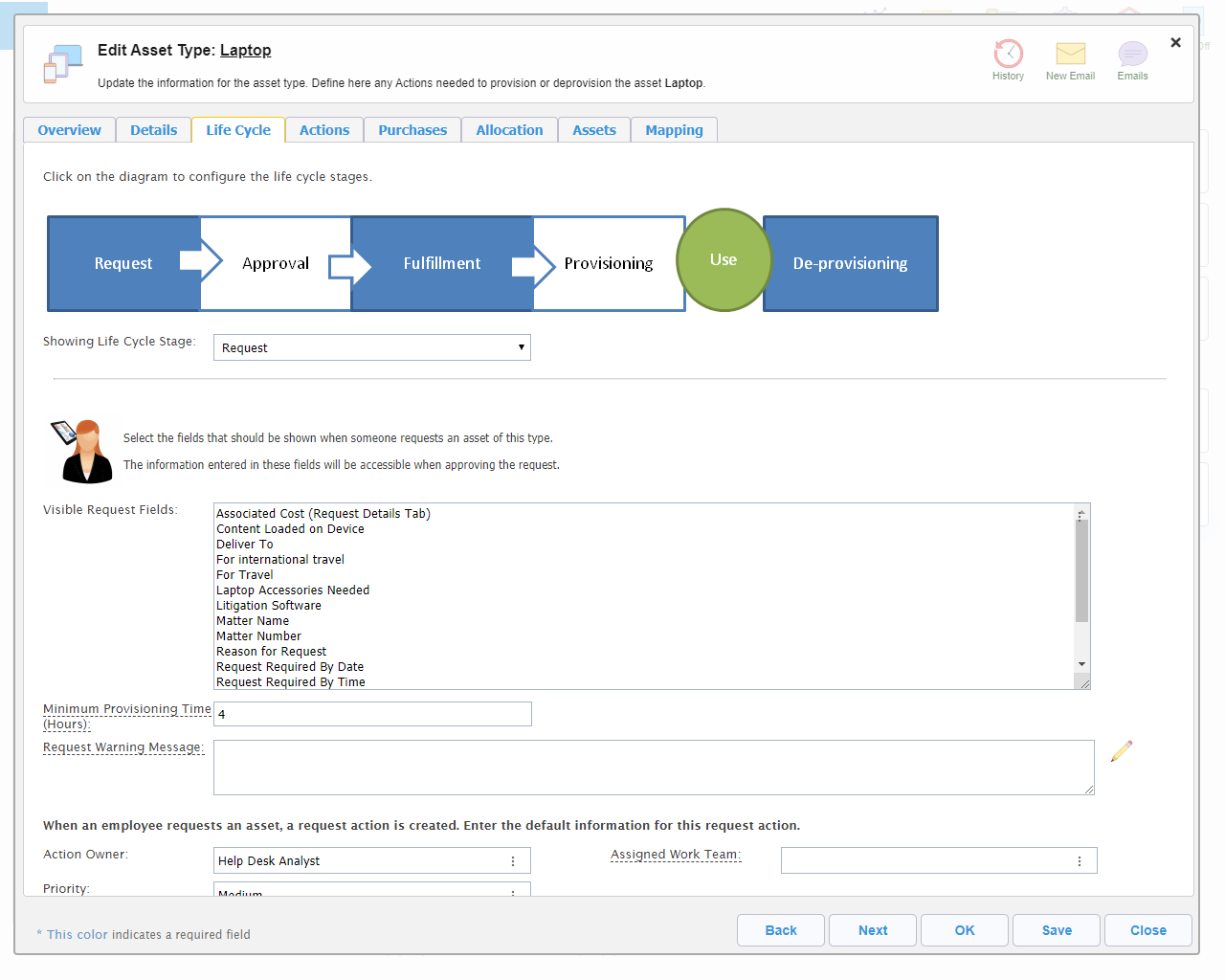Select the De-provisioning stage box

click(851, 263)
